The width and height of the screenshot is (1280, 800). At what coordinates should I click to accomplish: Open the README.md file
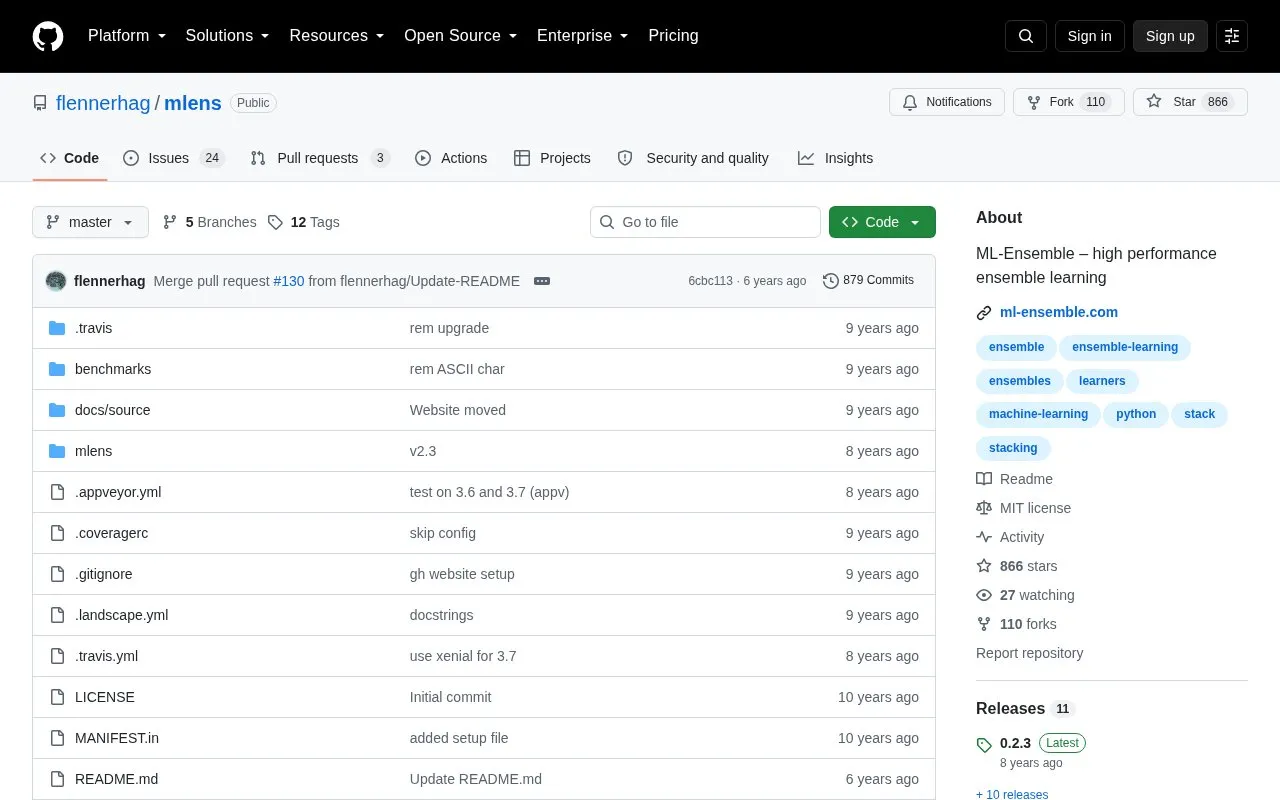tap(116, 779)
